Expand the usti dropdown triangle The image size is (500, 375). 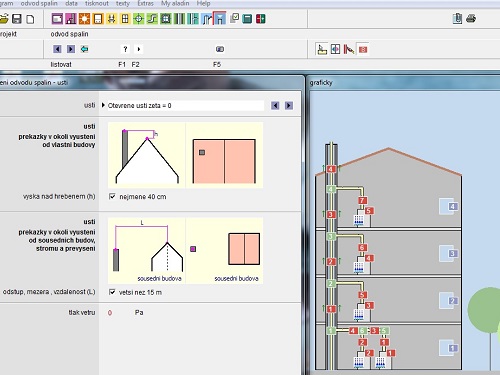pyautogui.click(x=103, y=105)
